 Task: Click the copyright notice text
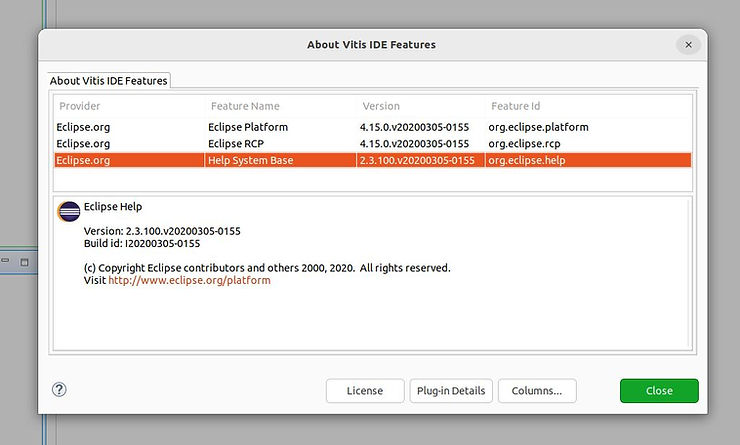pos(267,268)
